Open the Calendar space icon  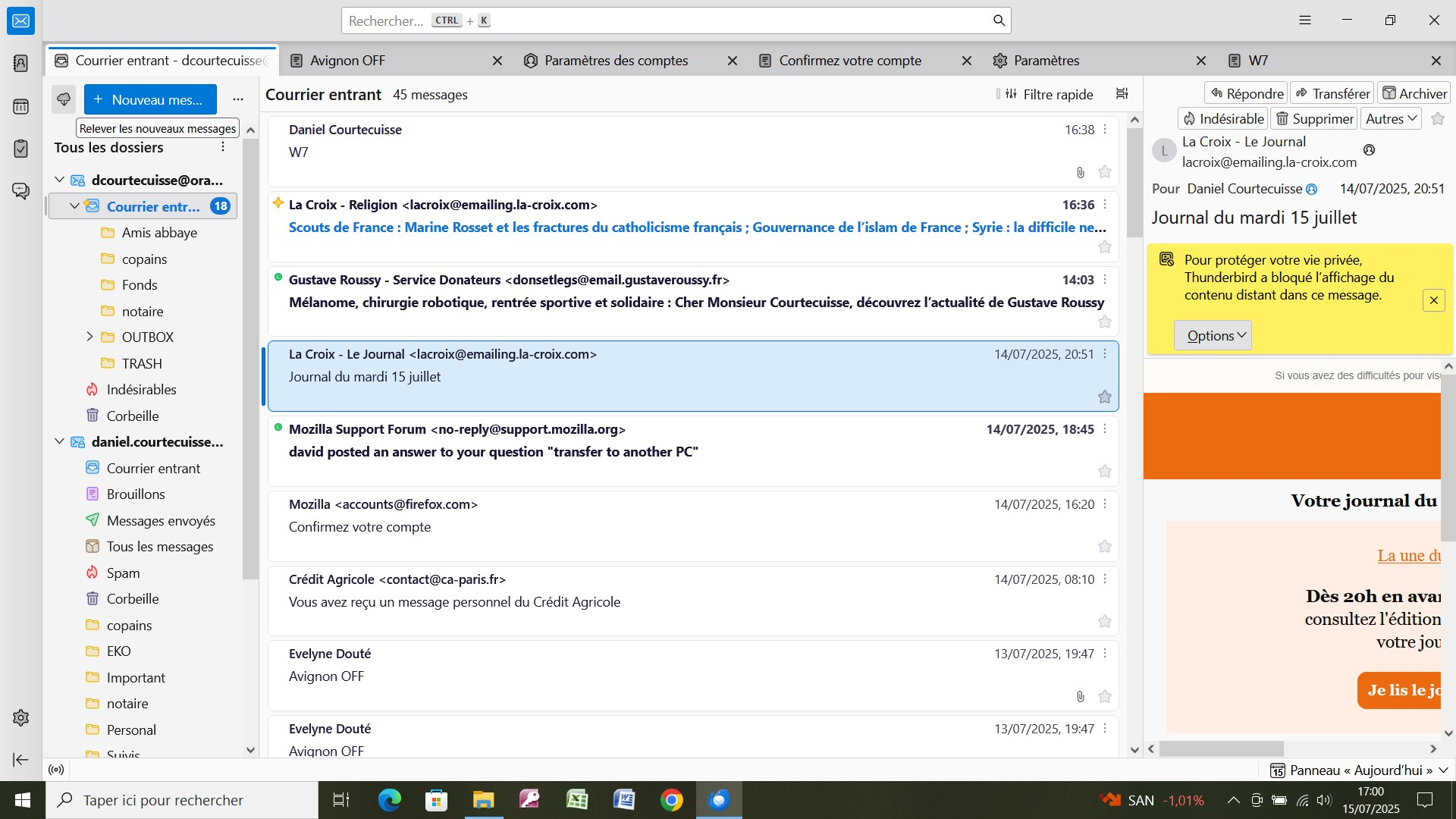point(20,107)
